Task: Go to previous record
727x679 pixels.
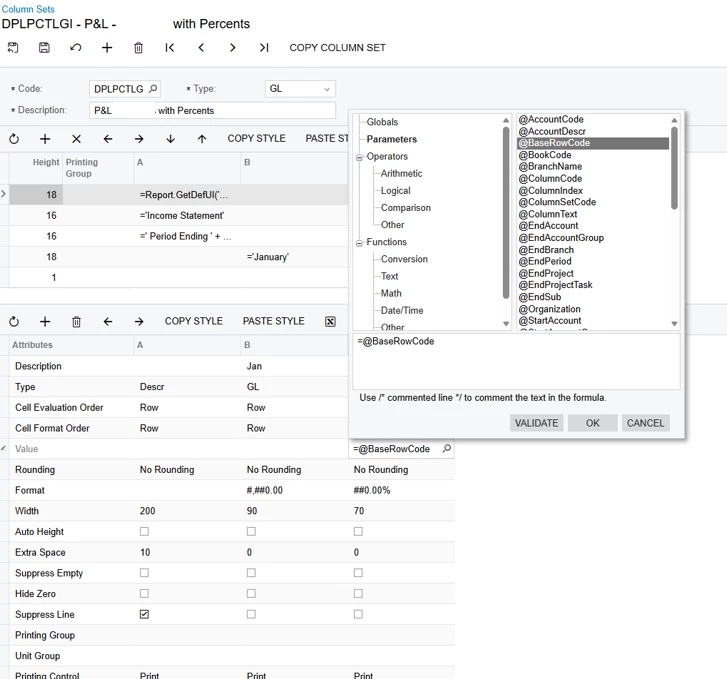Action: click(201, 47)
